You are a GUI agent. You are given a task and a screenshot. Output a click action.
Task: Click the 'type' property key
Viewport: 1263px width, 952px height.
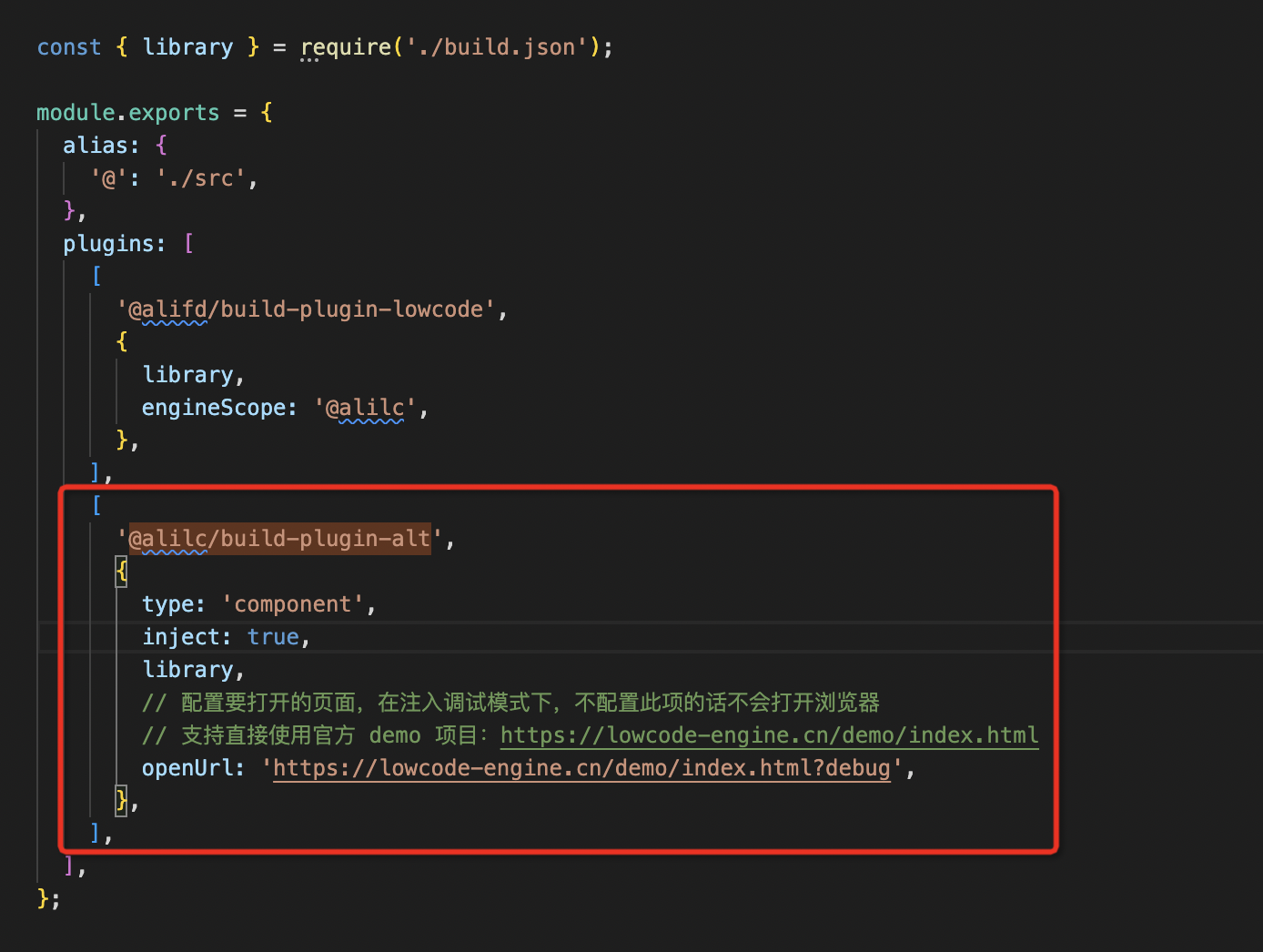click(167, 604)
